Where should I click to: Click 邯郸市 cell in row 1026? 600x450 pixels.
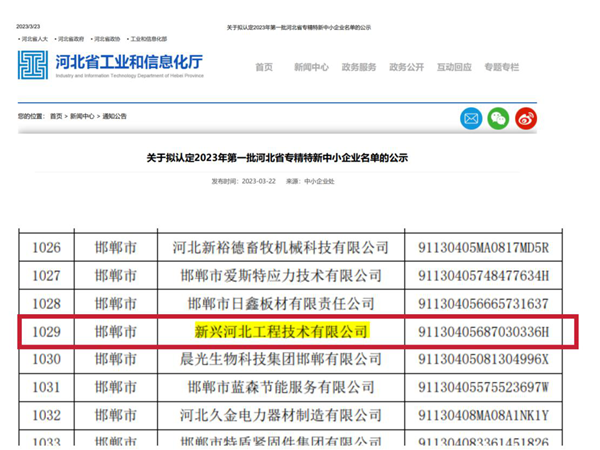pyautogui.click(x=116, y=248)
